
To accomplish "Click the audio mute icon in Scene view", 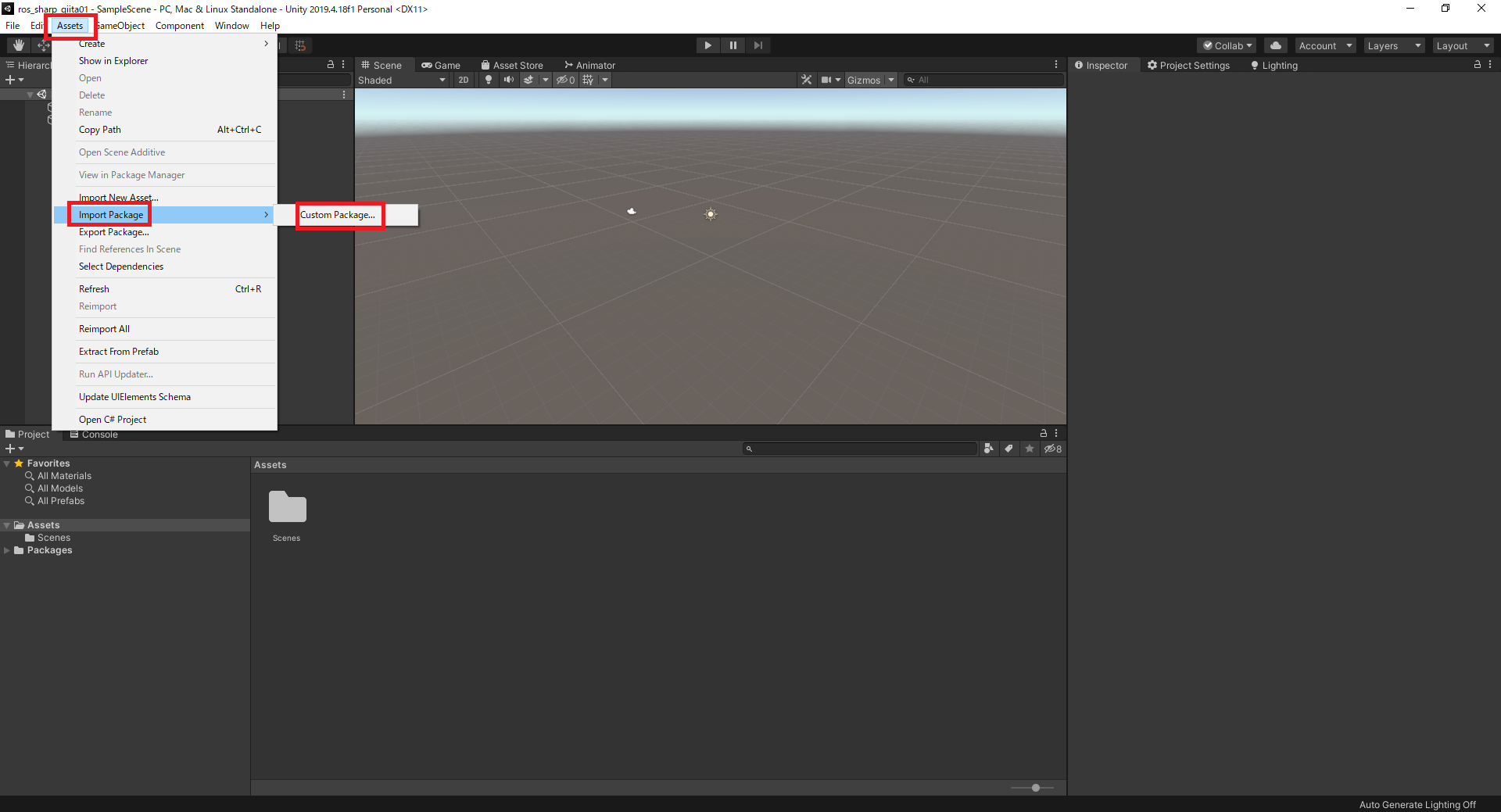I will click(509, 80).
